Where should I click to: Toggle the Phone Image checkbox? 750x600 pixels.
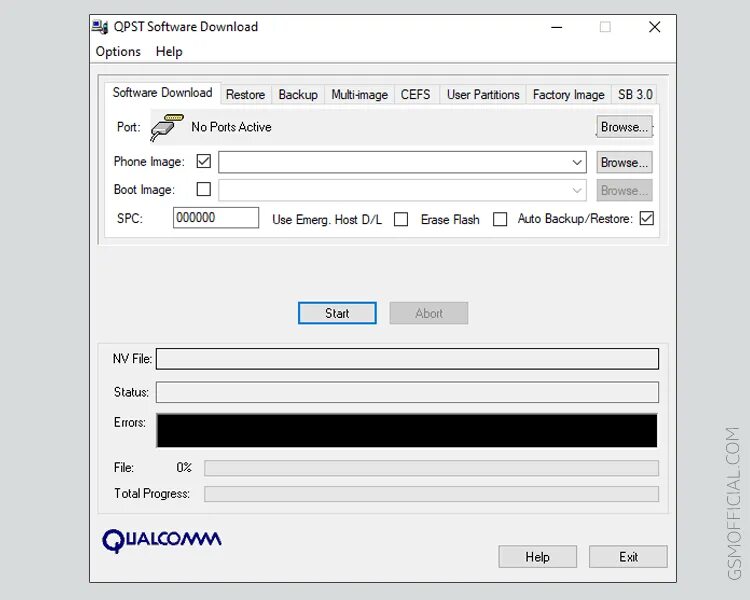click(x=204, y=161)
